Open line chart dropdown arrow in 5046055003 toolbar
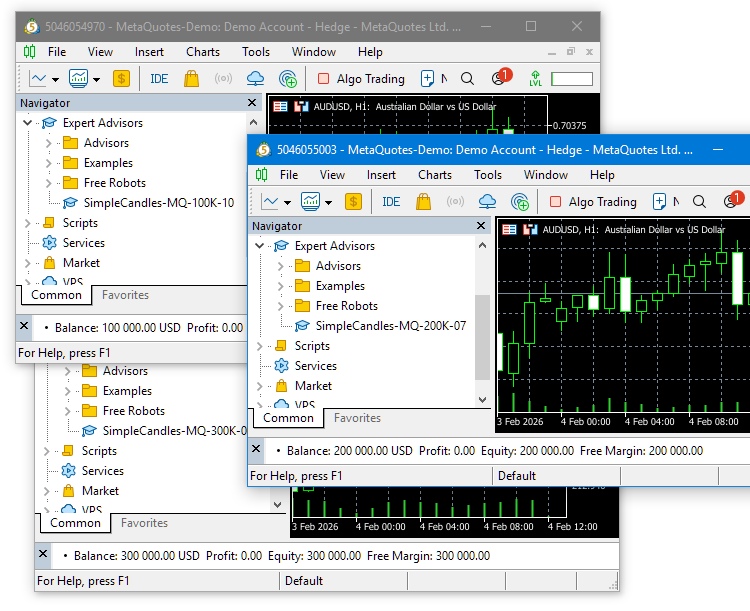The width and height of the screenshot is (750, 611). pyautogui.click(x=287, y=202)
